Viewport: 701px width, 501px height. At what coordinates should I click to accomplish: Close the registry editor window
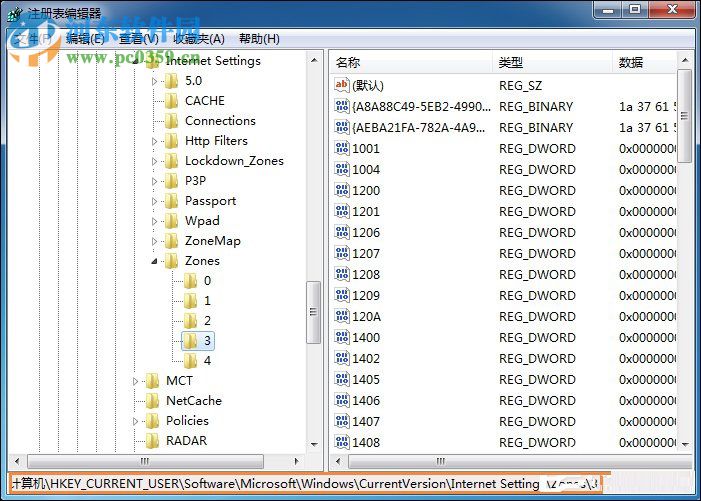[671, 9]
